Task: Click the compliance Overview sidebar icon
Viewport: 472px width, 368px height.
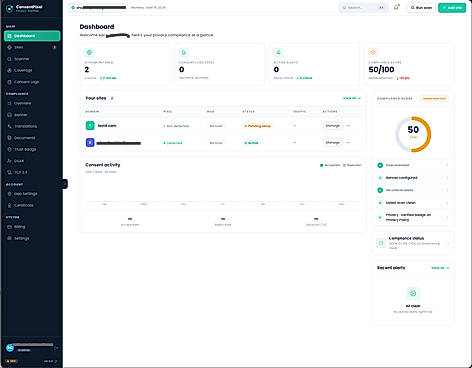Action: (10, 103)
